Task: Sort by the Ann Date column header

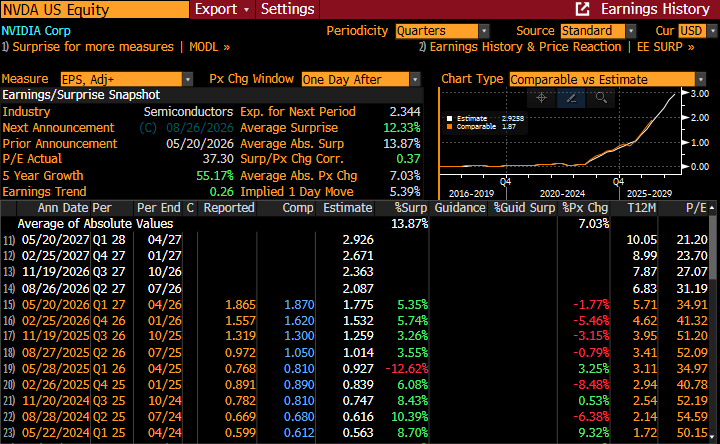Action: (x=62, y=208)
